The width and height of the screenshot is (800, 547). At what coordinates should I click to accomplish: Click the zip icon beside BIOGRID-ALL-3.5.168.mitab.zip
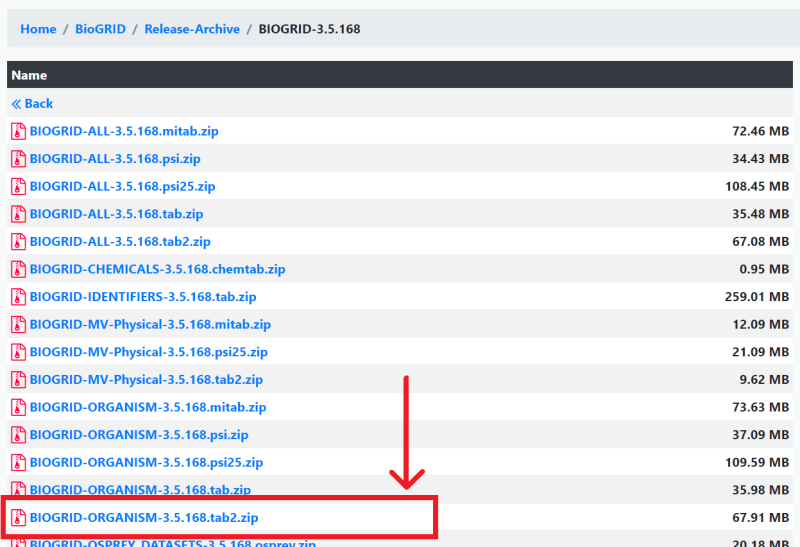point(18,131)
